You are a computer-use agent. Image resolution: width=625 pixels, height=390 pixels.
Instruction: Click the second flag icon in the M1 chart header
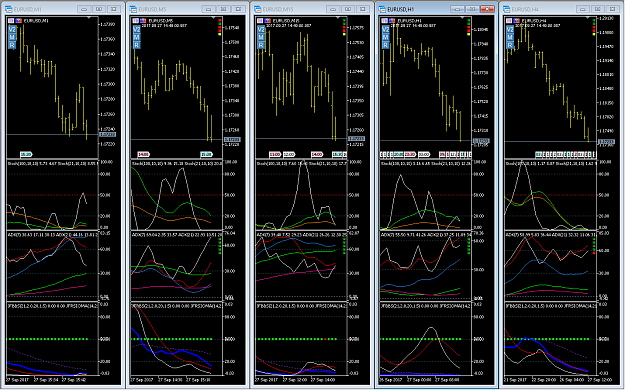coord(18,20)
